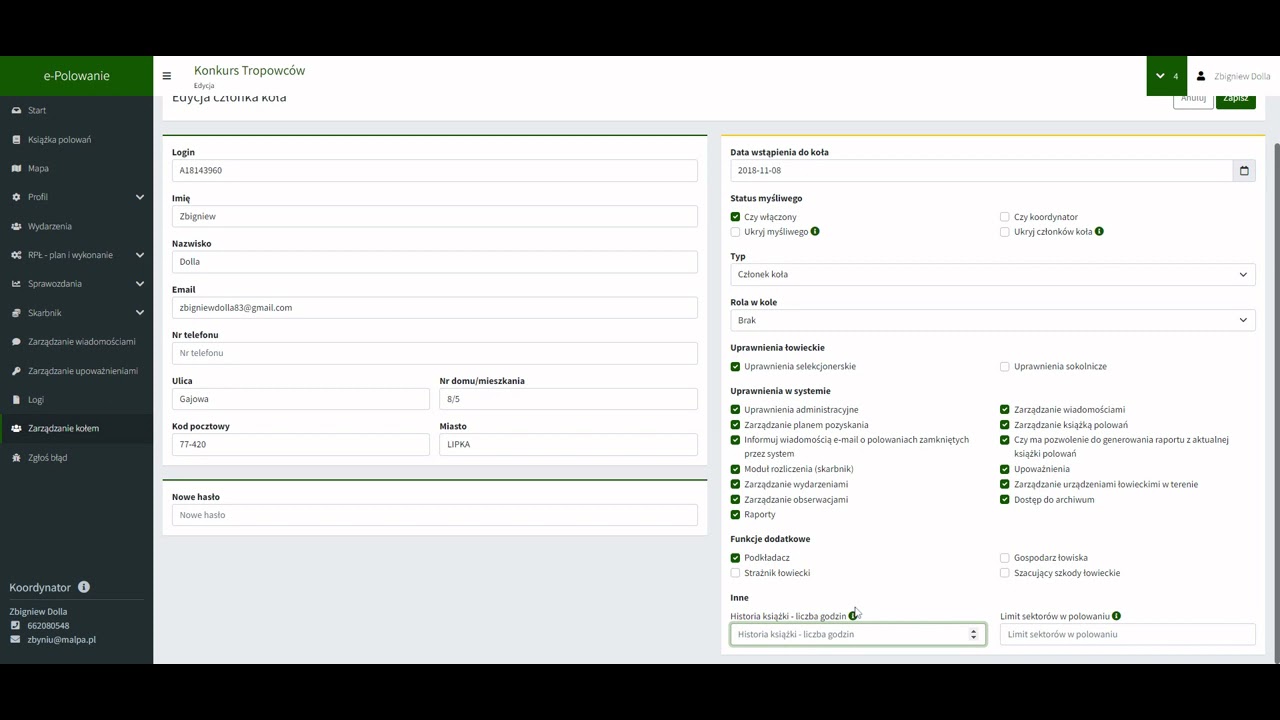Click the Konkurs Tropowców title

[x=249, y=71]
